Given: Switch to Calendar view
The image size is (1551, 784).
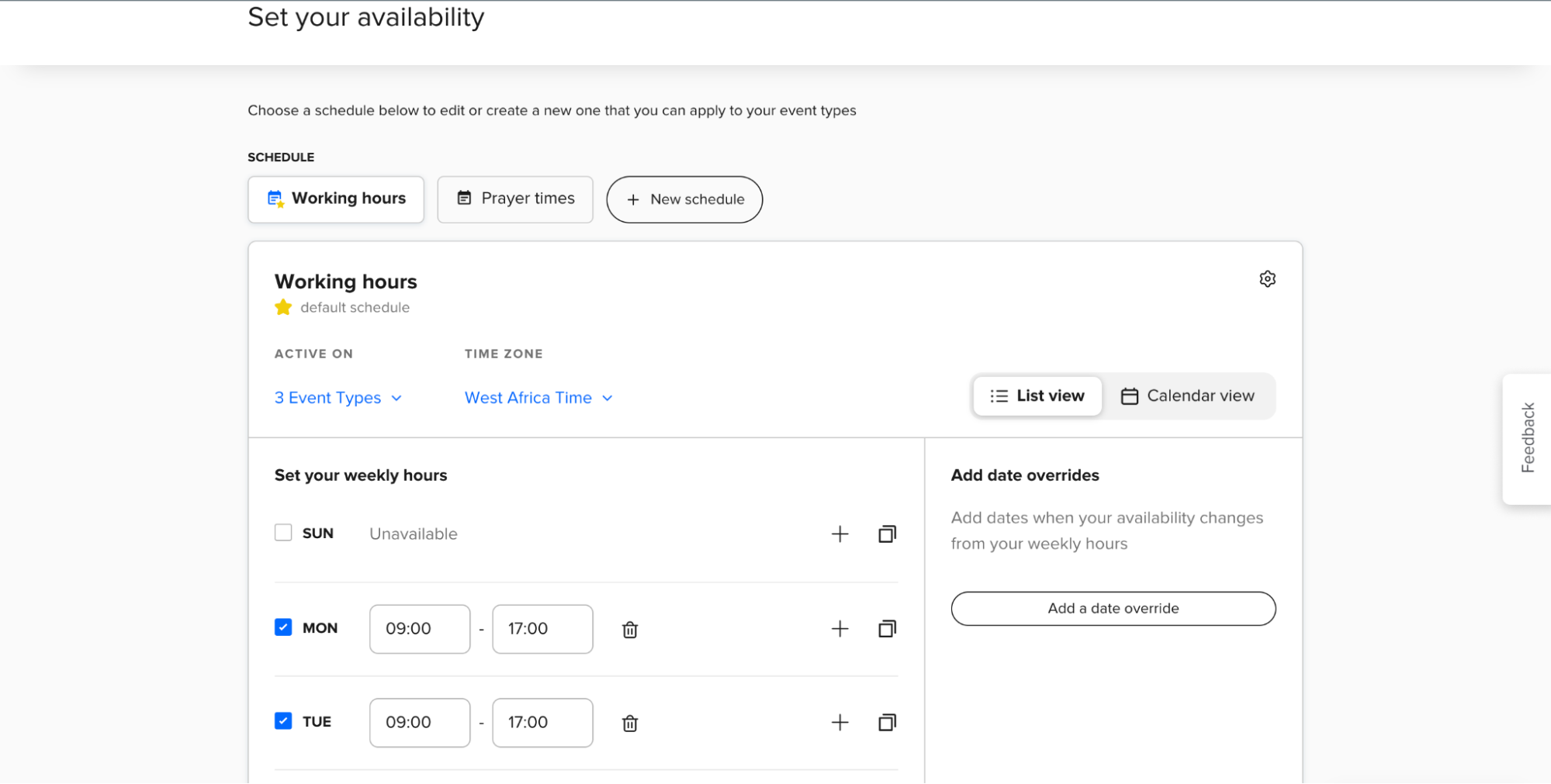Looking at the screenshot, I should click(x=1188, y=396).
